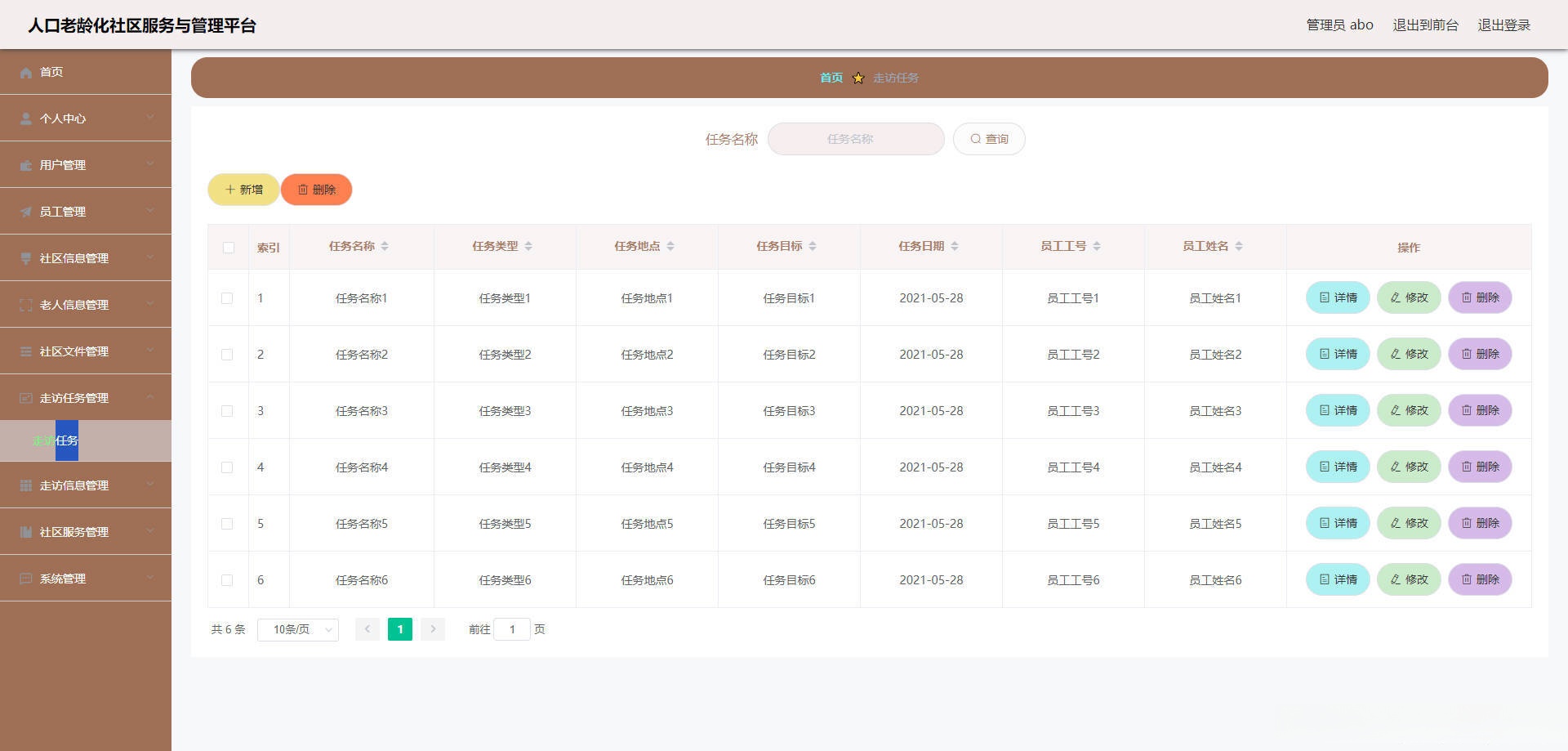Screen dimensions: 1568x751
Task: Collapse the 走访任务管理 submenu arrow
Action: click(x=150, y=397)
